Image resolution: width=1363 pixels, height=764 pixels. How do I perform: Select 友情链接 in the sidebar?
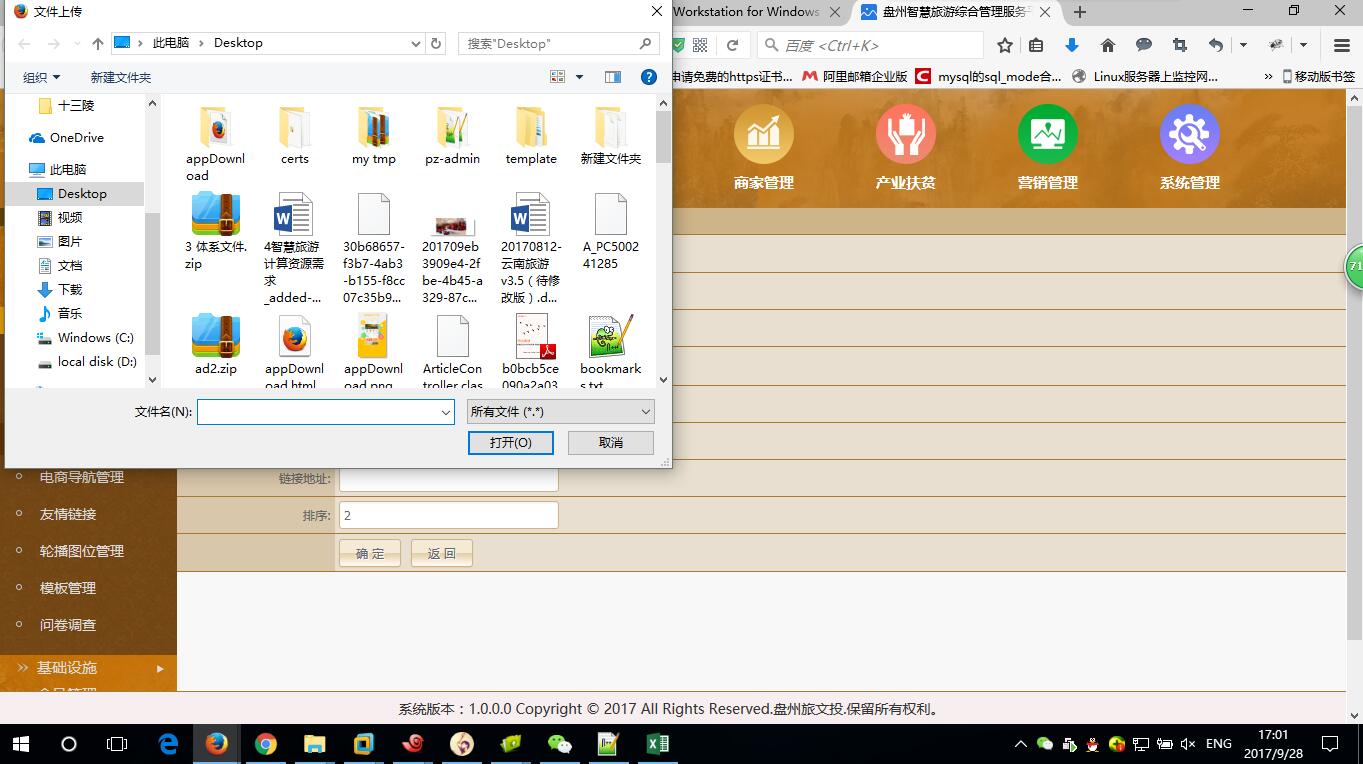pyautogui.click(x=68, y=514)
